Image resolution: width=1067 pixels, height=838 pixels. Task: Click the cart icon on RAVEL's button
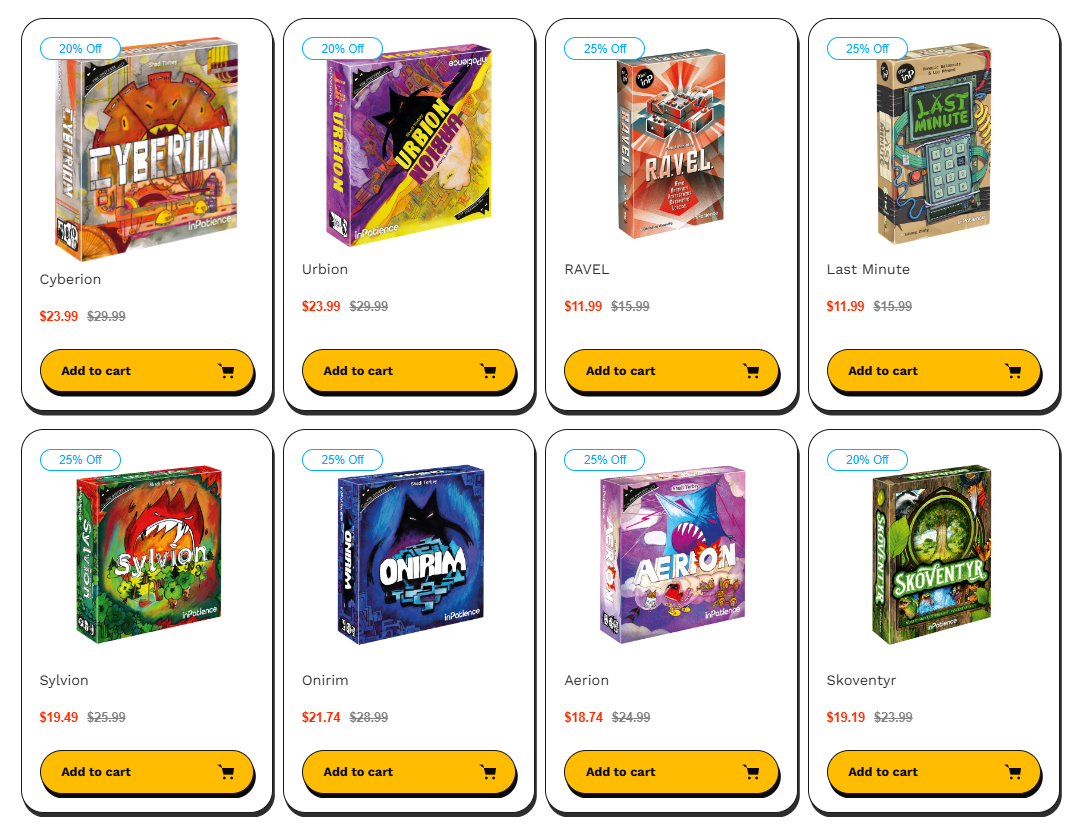(751, 371)
